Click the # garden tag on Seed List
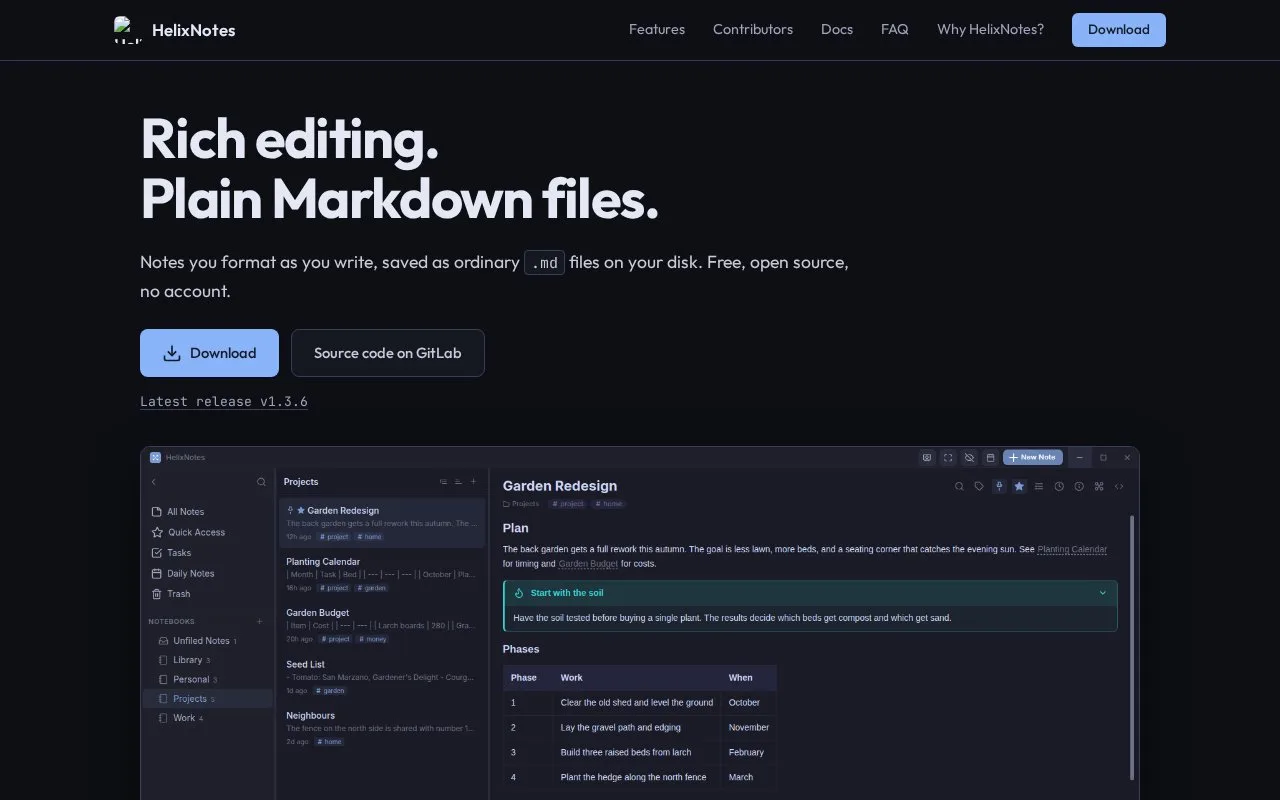The image size is (1280, 800). pyautogui.click(x=330, y=690)
